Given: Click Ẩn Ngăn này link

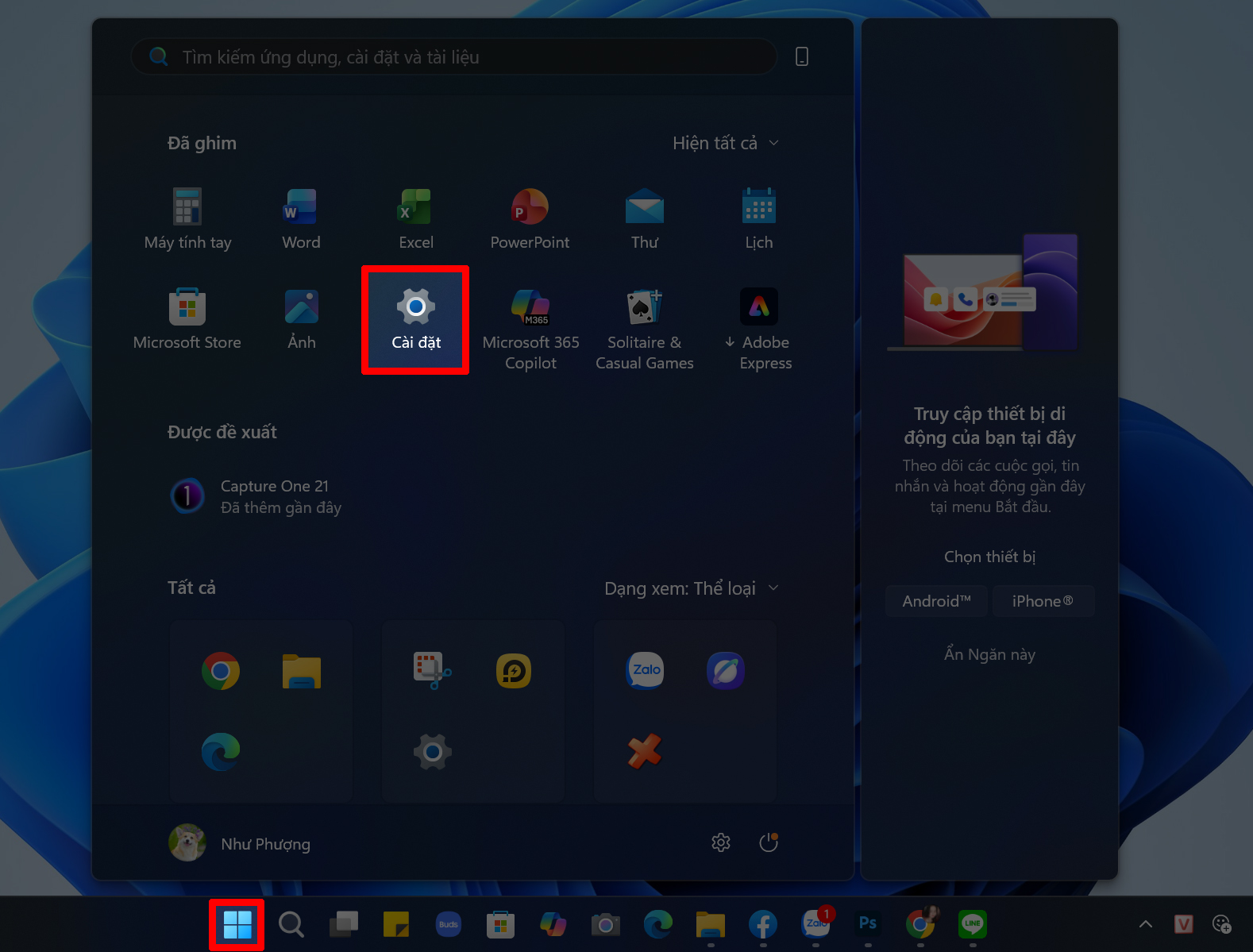Looking at the screenshot, I should tap(989, 654).
